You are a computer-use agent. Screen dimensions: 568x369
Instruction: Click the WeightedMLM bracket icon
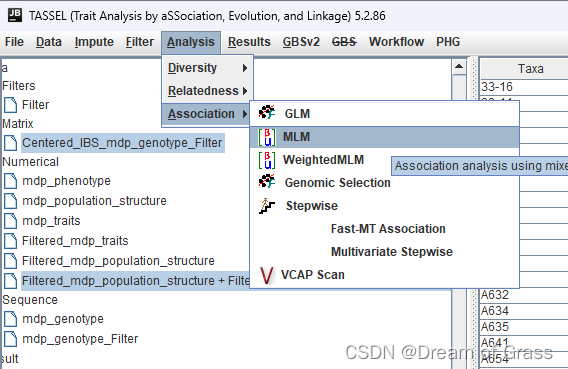267,160
